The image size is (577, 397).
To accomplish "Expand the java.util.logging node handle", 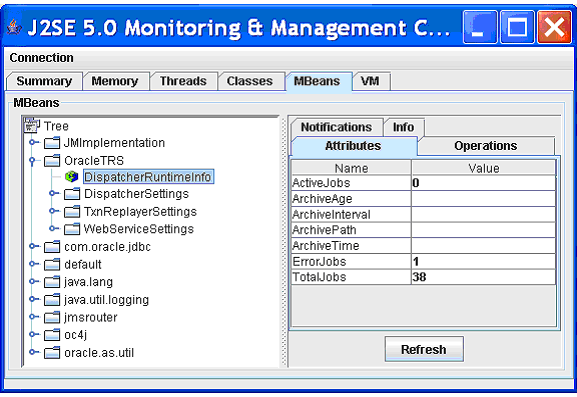I will (34, 299).
